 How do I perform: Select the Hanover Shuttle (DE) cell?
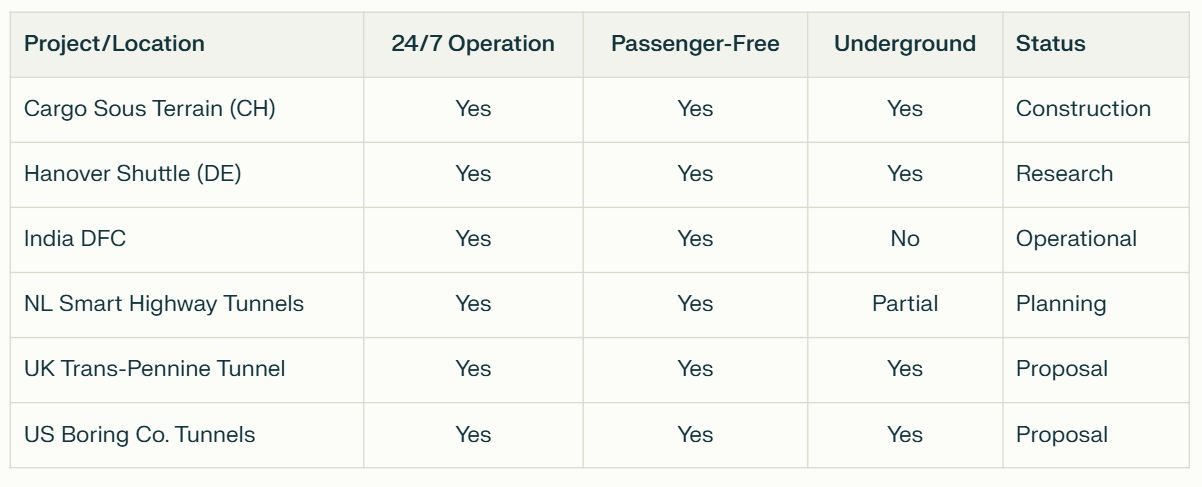pos(133,174)
